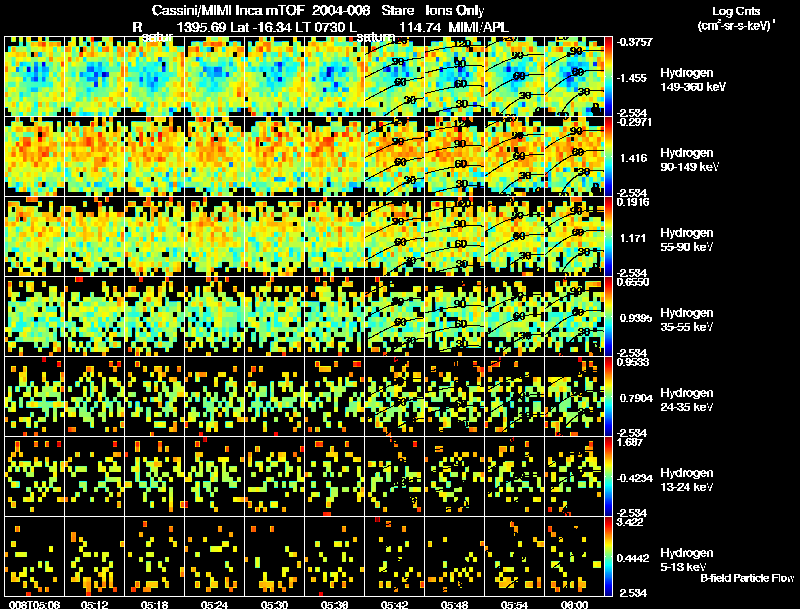Click the 1.687 color scale value

630,442
